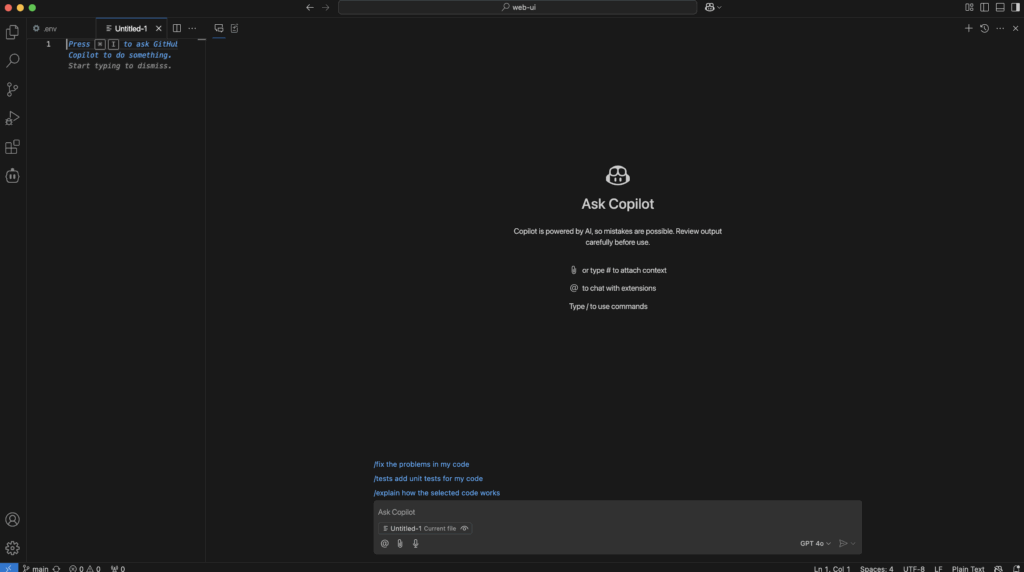Open the Copilot dropdown in title bar
Image resolution: width=1024 pixels, height=572 pixels.
[713, 7]
